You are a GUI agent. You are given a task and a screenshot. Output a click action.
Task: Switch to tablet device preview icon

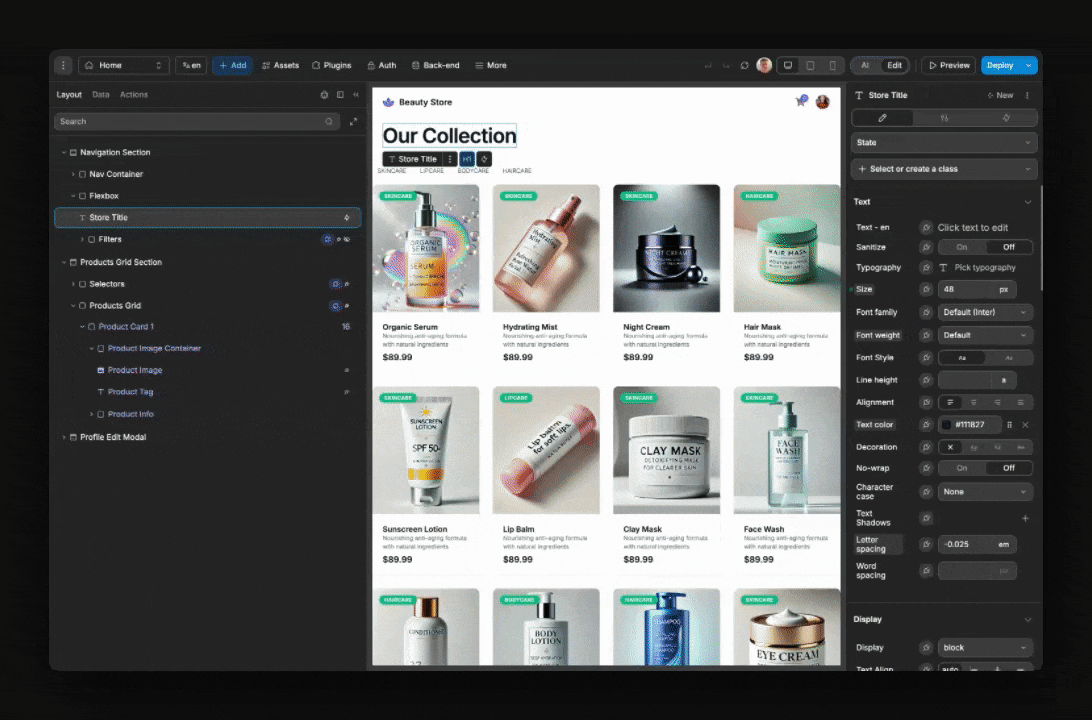click(x=809, y=65)
